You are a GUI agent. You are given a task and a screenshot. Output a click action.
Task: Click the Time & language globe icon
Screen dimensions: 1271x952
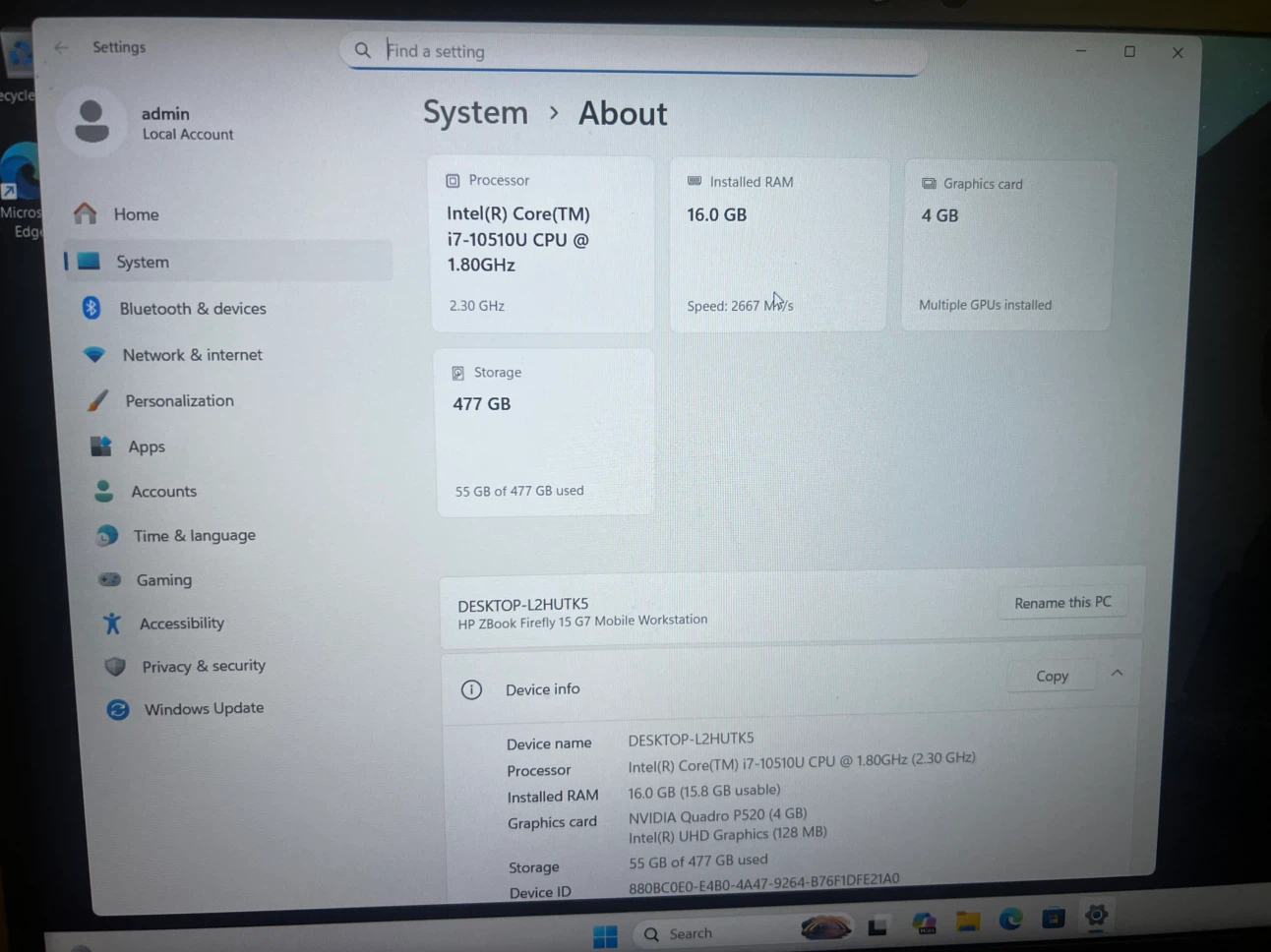pos(106,536)
